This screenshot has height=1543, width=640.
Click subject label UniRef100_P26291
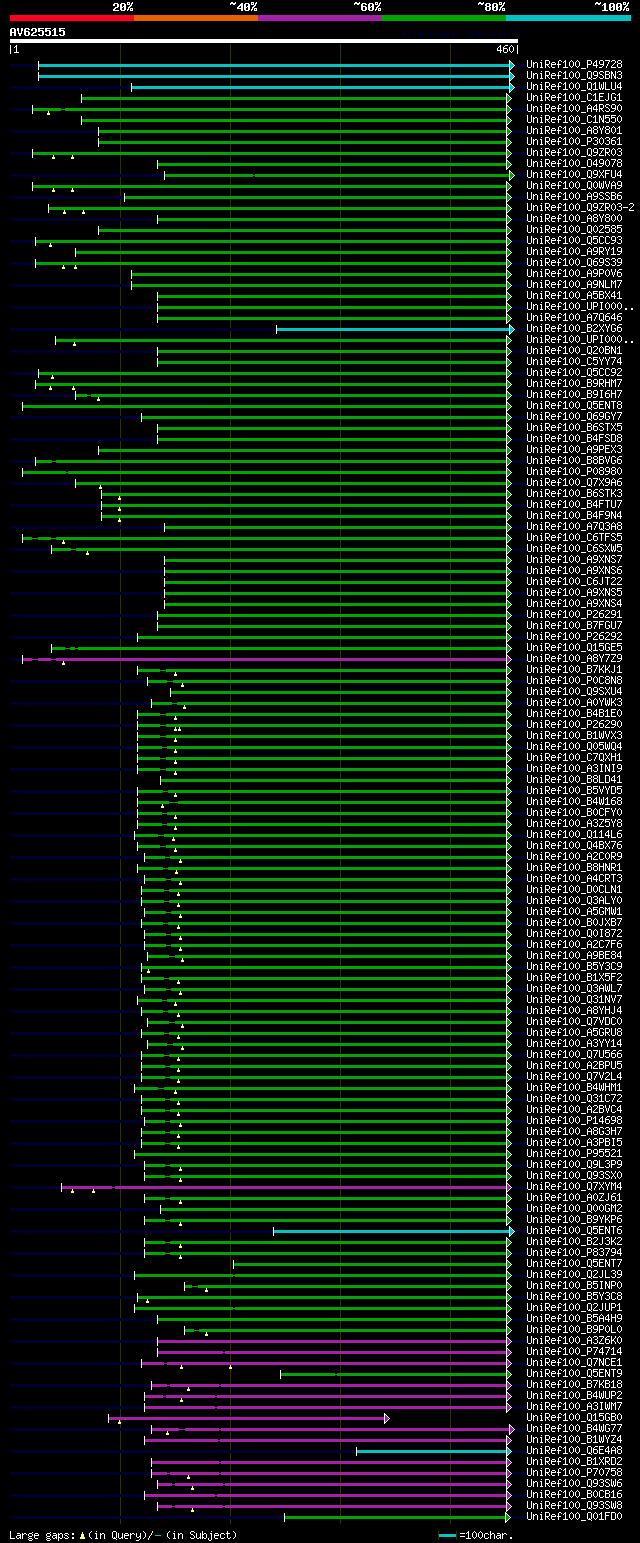point(574,614)
